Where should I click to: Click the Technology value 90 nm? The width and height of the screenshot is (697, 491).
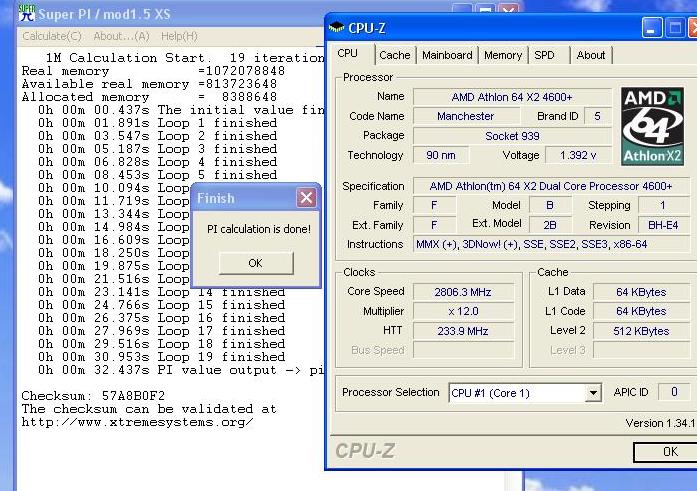(x=441, y=155)
